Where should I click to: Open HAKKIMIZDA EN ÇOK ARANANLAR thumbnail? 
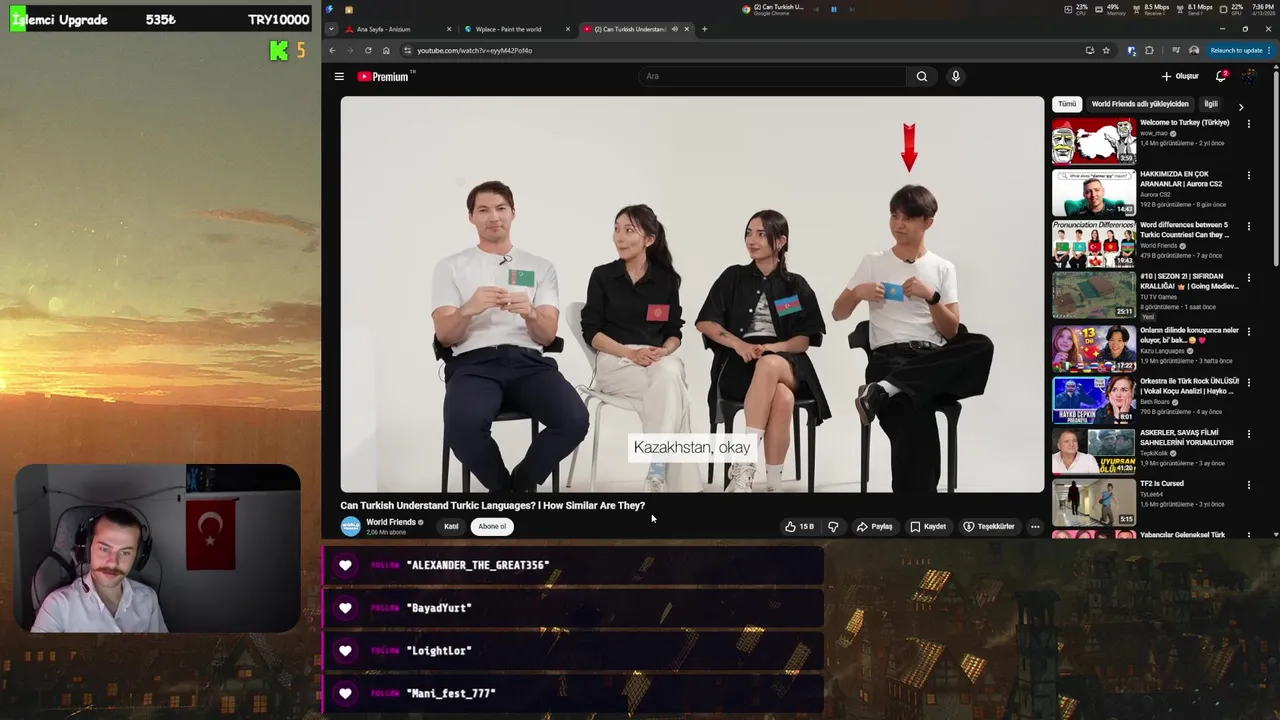(1093, 193)
